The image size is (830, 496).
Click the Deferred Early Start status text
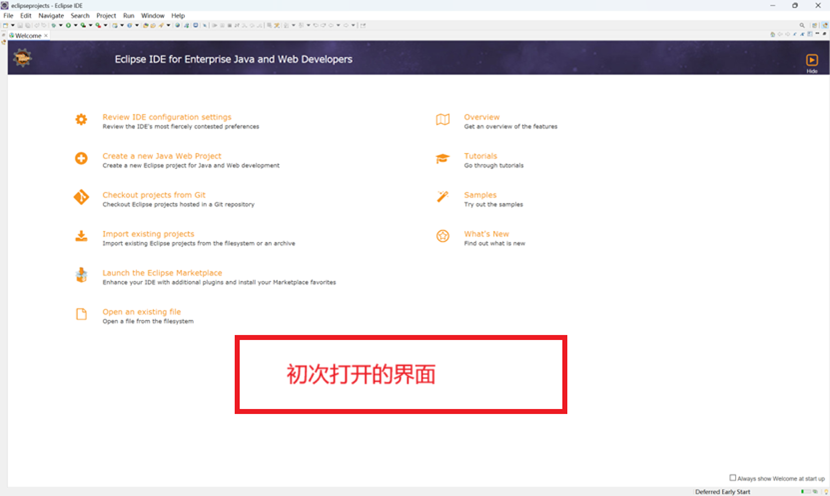pos(723,492)
